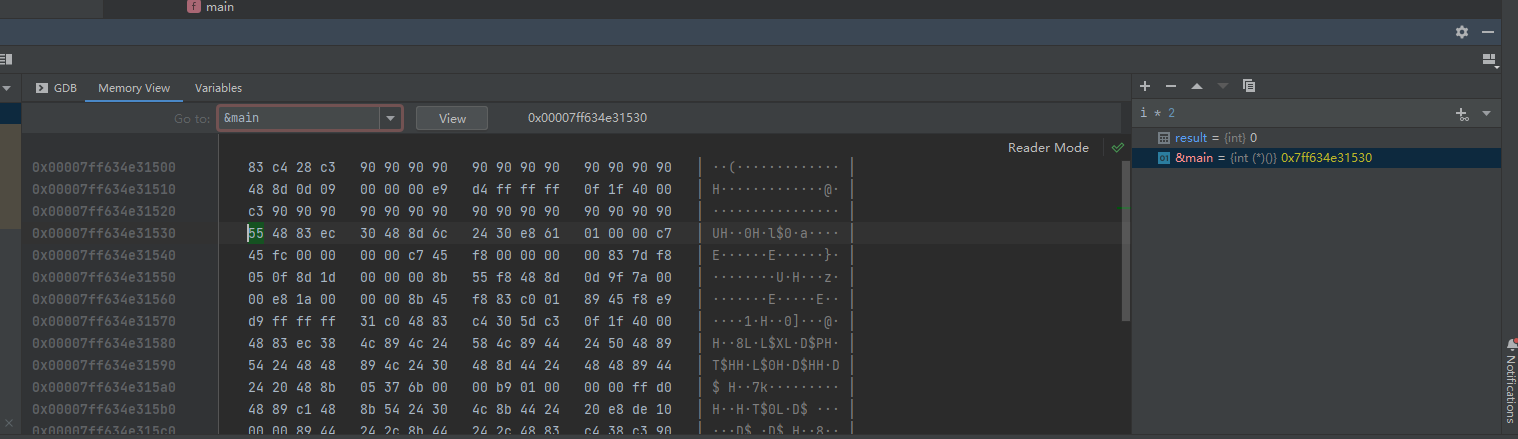Click the restore layout icon at far left
1518x439 pixels.
pyautogui.click(x=5, y=60)
